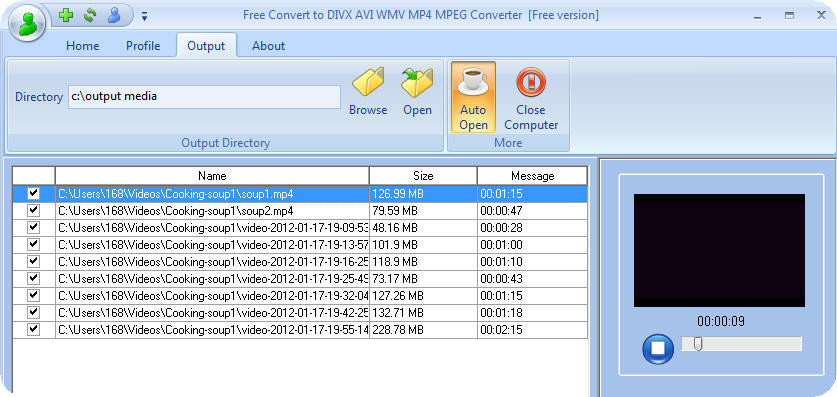Image resolution: width=837 pixels, height=397 pixels.
Task: Stop playback with the blue stop button
Action: point(658,348)
